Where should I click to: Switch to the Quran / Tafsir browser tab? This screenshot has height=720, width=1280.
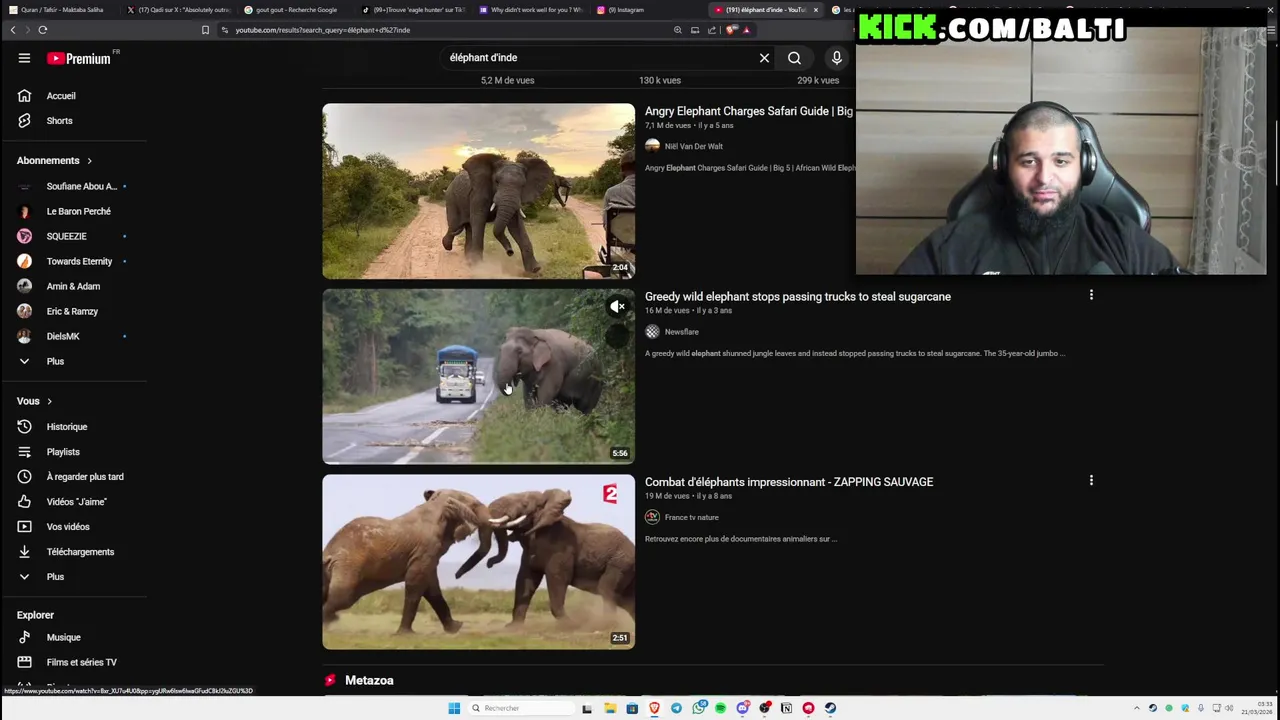point(60,10)
